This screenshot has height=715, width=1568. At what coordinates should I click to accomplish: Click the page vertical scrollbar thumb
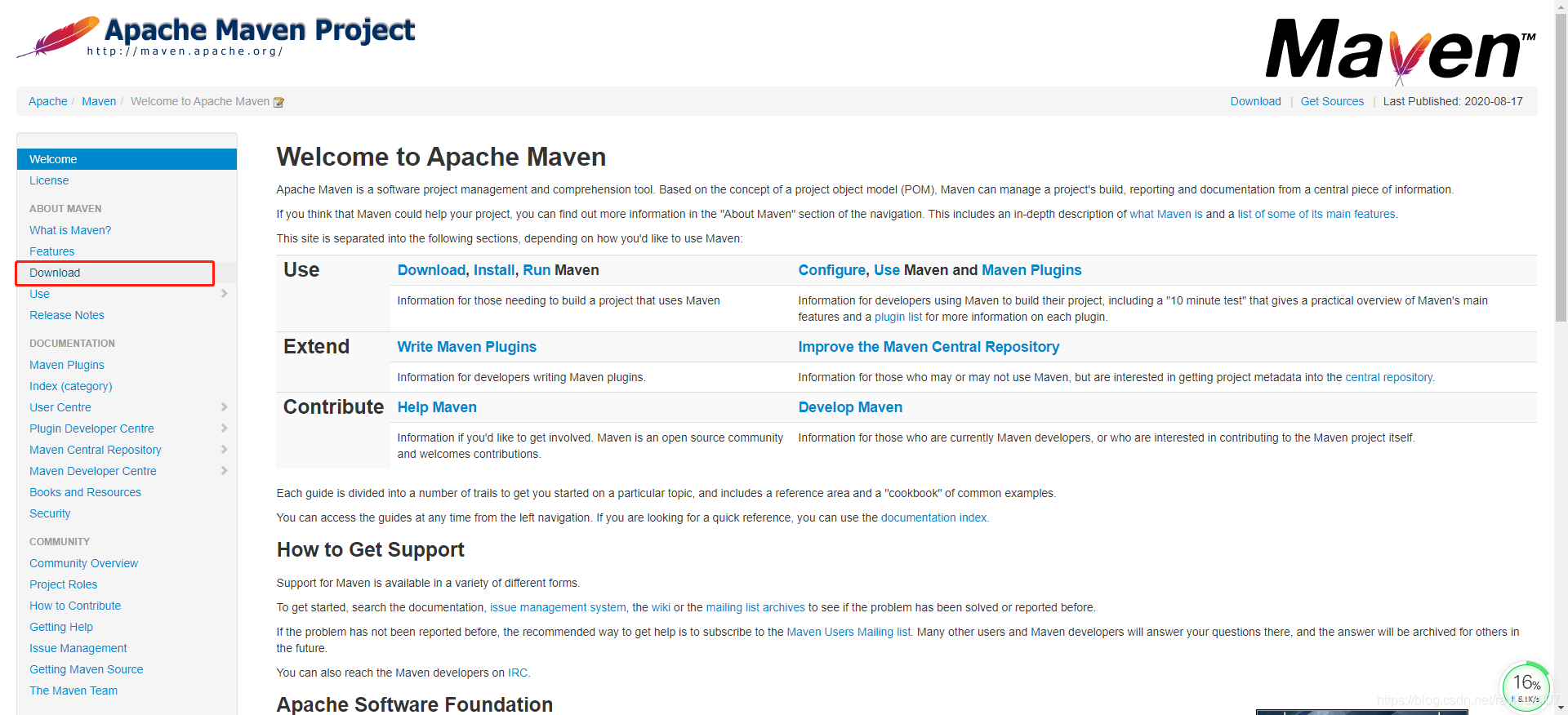coord(1561,167)
